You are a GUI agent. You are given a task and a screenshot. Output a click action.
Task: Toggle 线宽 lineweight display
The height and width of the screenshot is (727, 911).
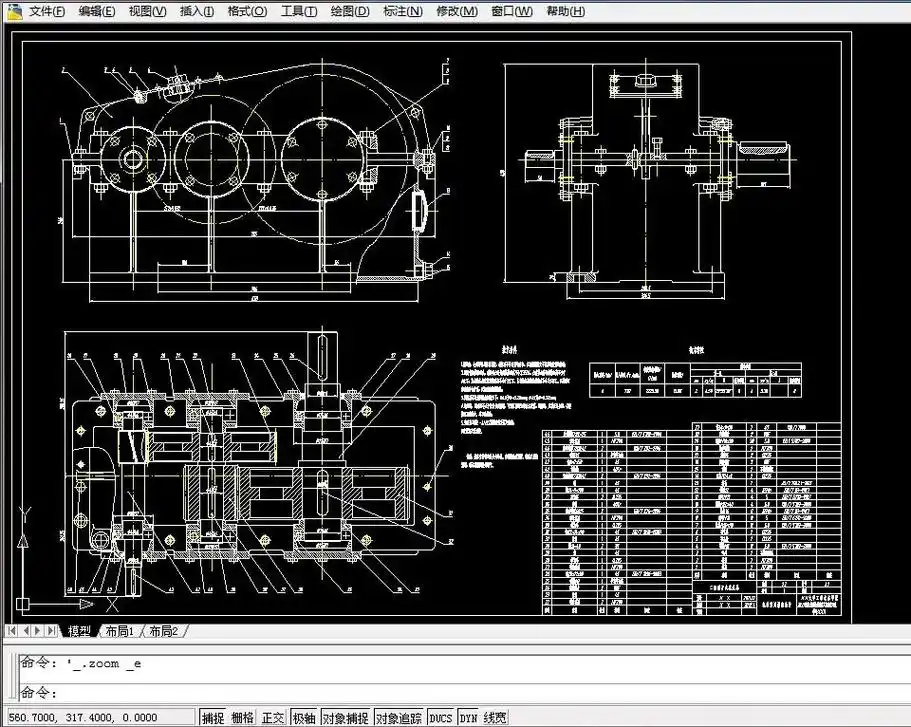pyautogui.click(x=495, y=717)
